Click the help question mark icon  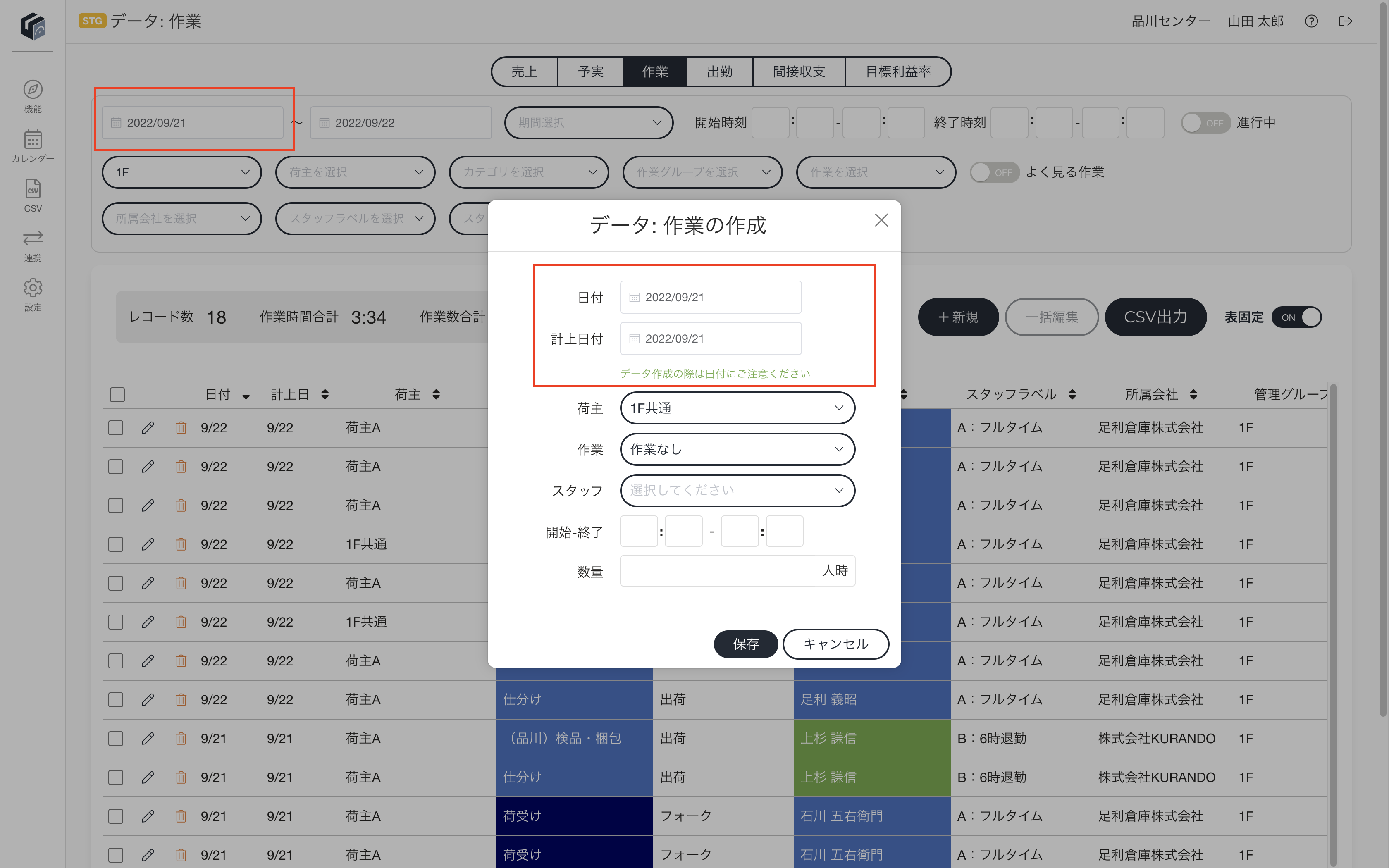pos(1311,21)
